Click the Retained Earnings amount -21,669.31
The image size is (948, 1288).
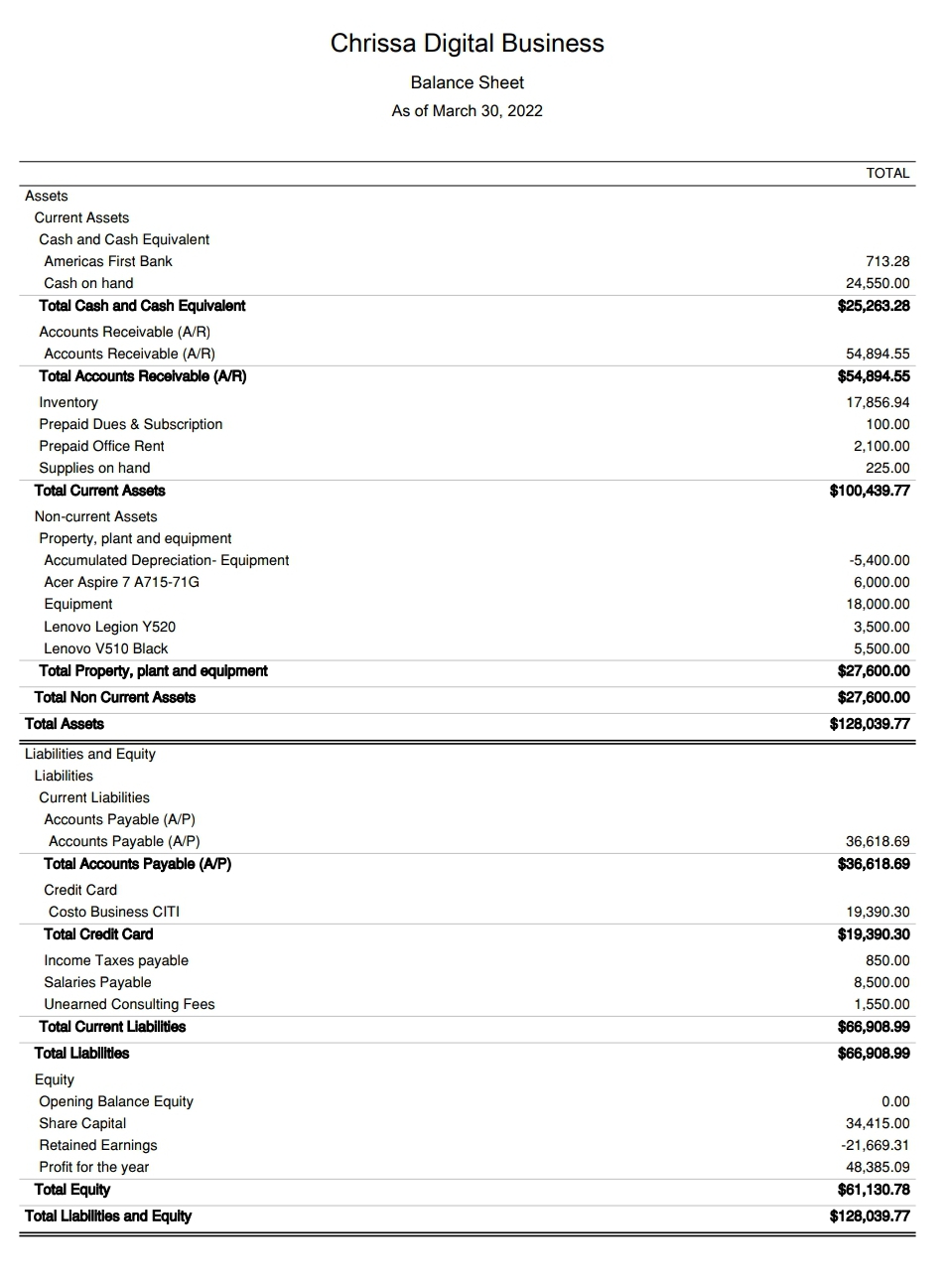click(875, 1145)
